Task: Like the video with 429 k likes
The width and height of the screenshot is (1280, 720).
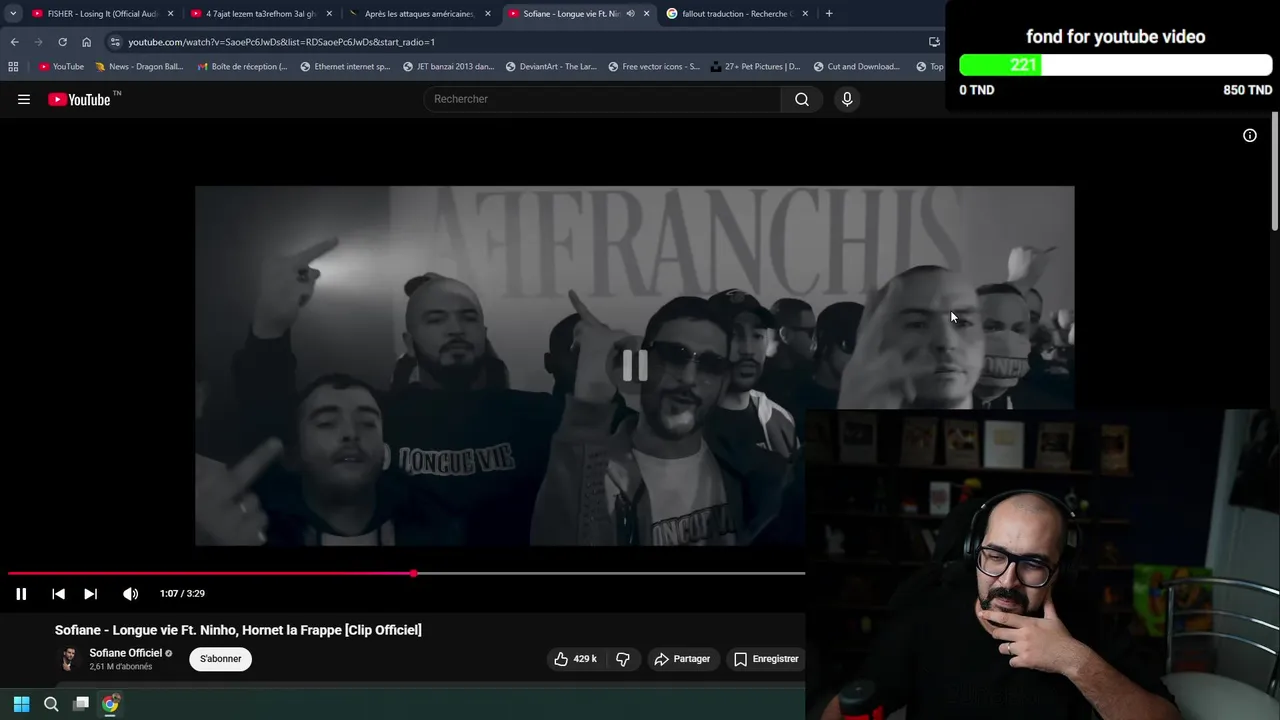Action: pyautogui.click(x=575, y=659)
